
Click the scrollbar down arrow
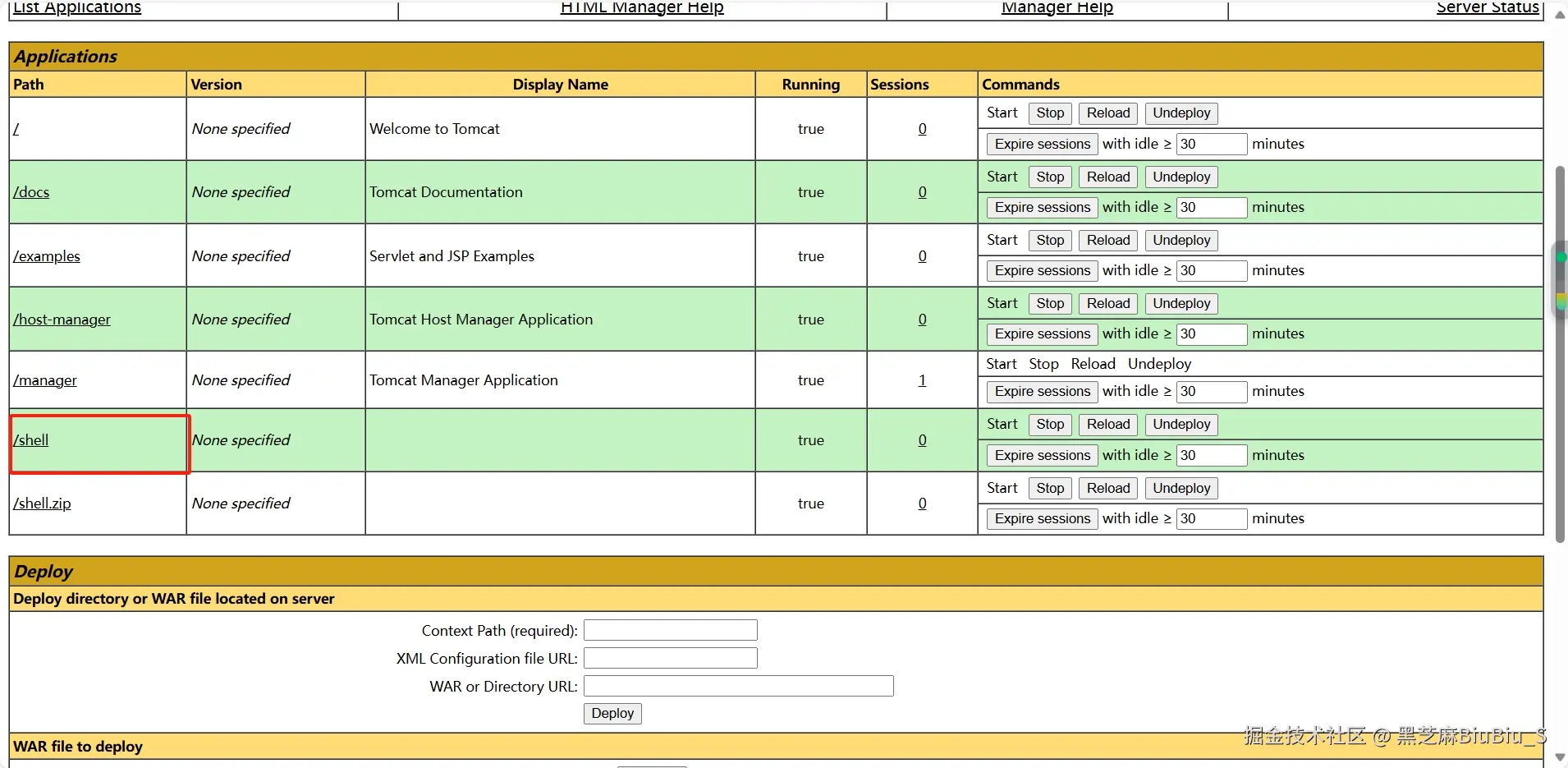point(1560,757)
